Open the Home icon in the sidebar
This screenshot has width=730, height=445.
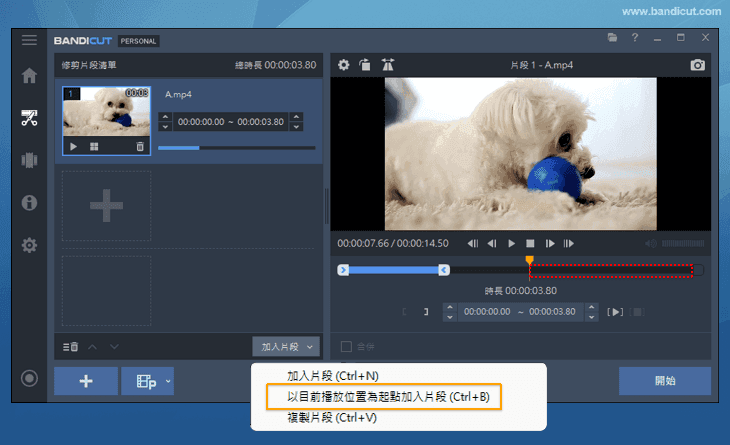(x=29, y=75)
